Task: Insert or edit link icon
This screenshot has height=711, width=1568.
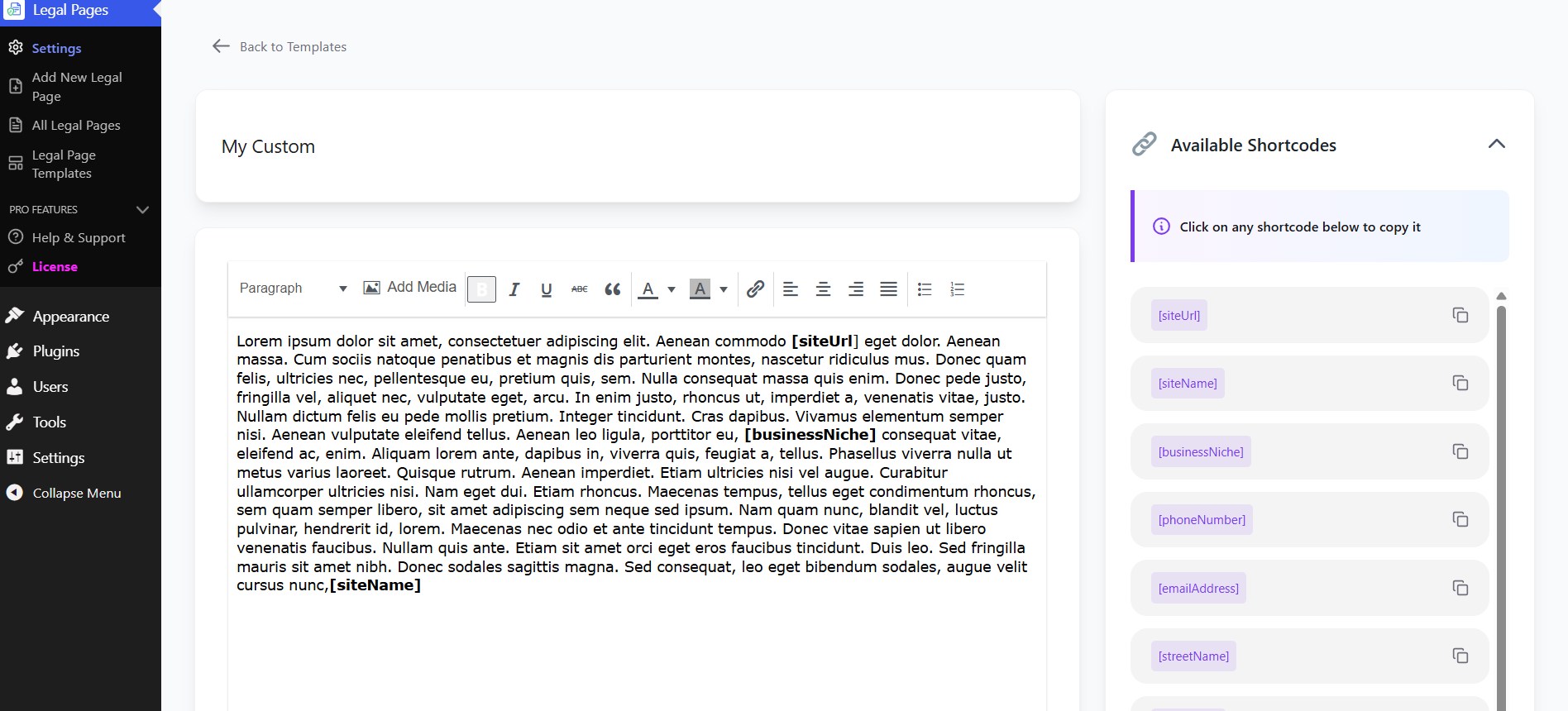Action: pyautogui.click(x=755, y=289)
